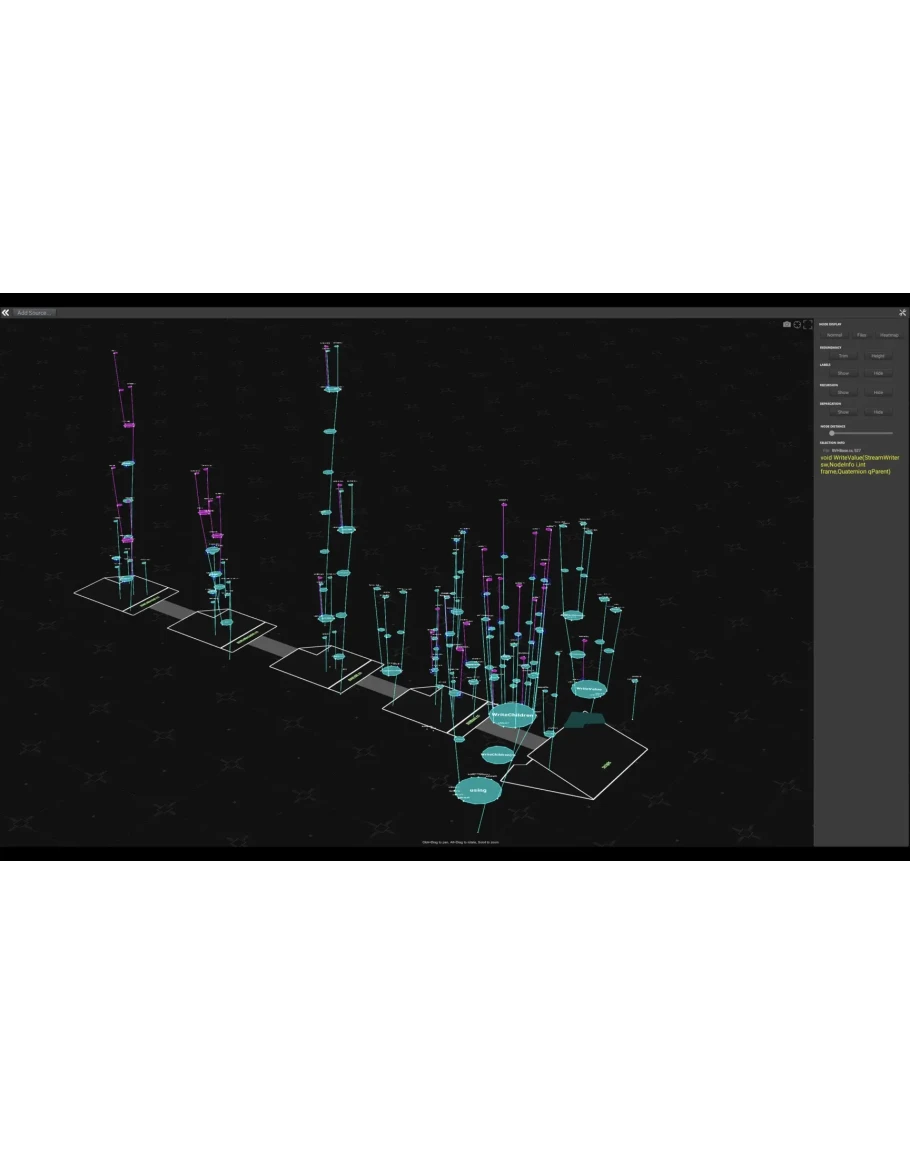
Task: Show labels in the graph
Action: 843,373
